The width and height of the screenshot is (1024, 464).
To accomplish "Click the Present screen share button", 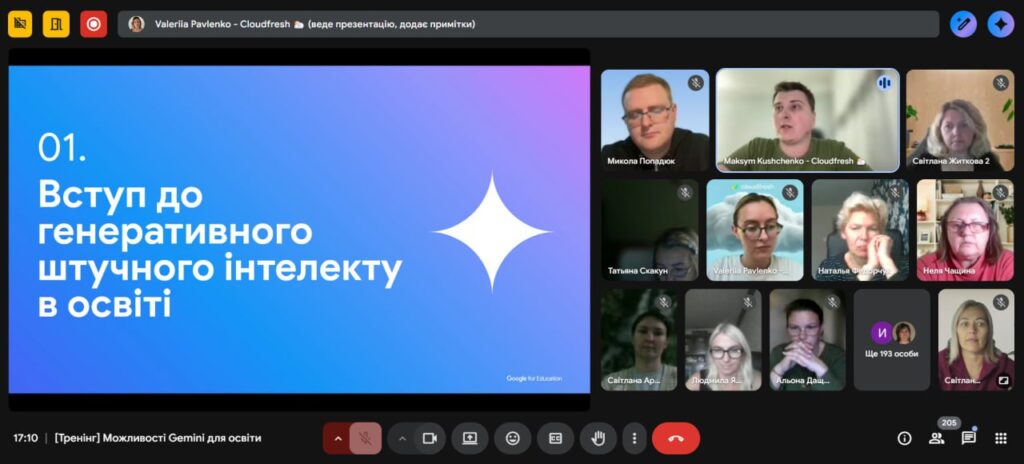I will pyautogui.click(x=470, y=438).
